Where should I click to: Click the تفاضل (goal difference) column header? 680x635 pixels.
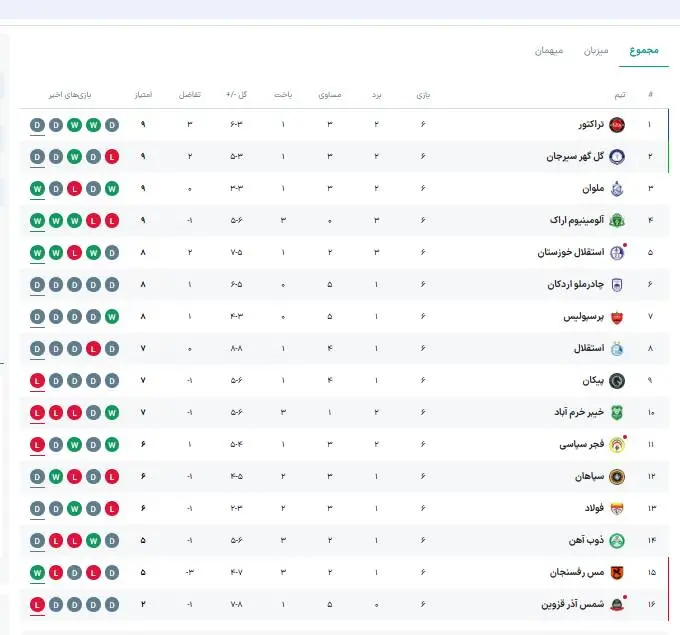pos(189,95)
